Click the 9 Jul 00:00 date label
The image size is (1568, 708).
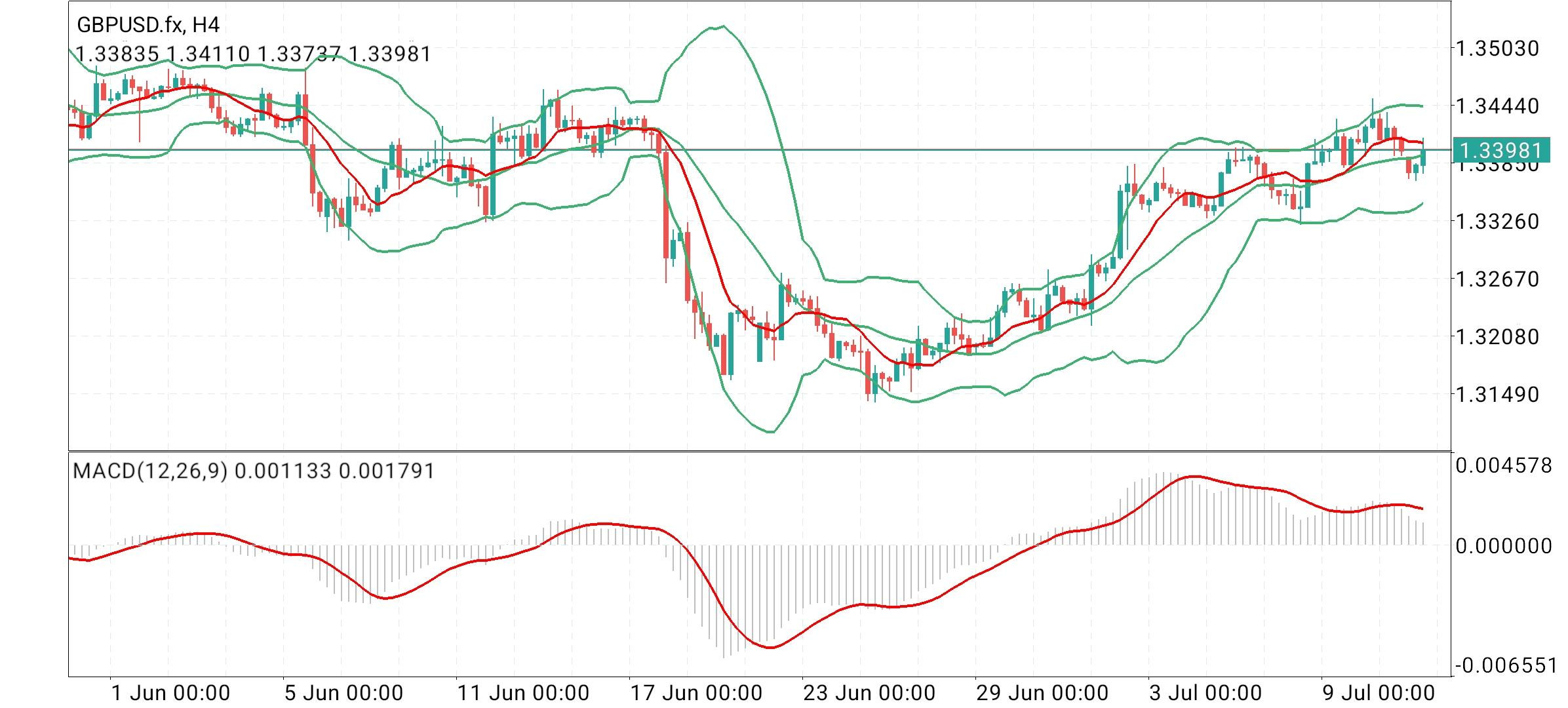tap(1379, 693)
